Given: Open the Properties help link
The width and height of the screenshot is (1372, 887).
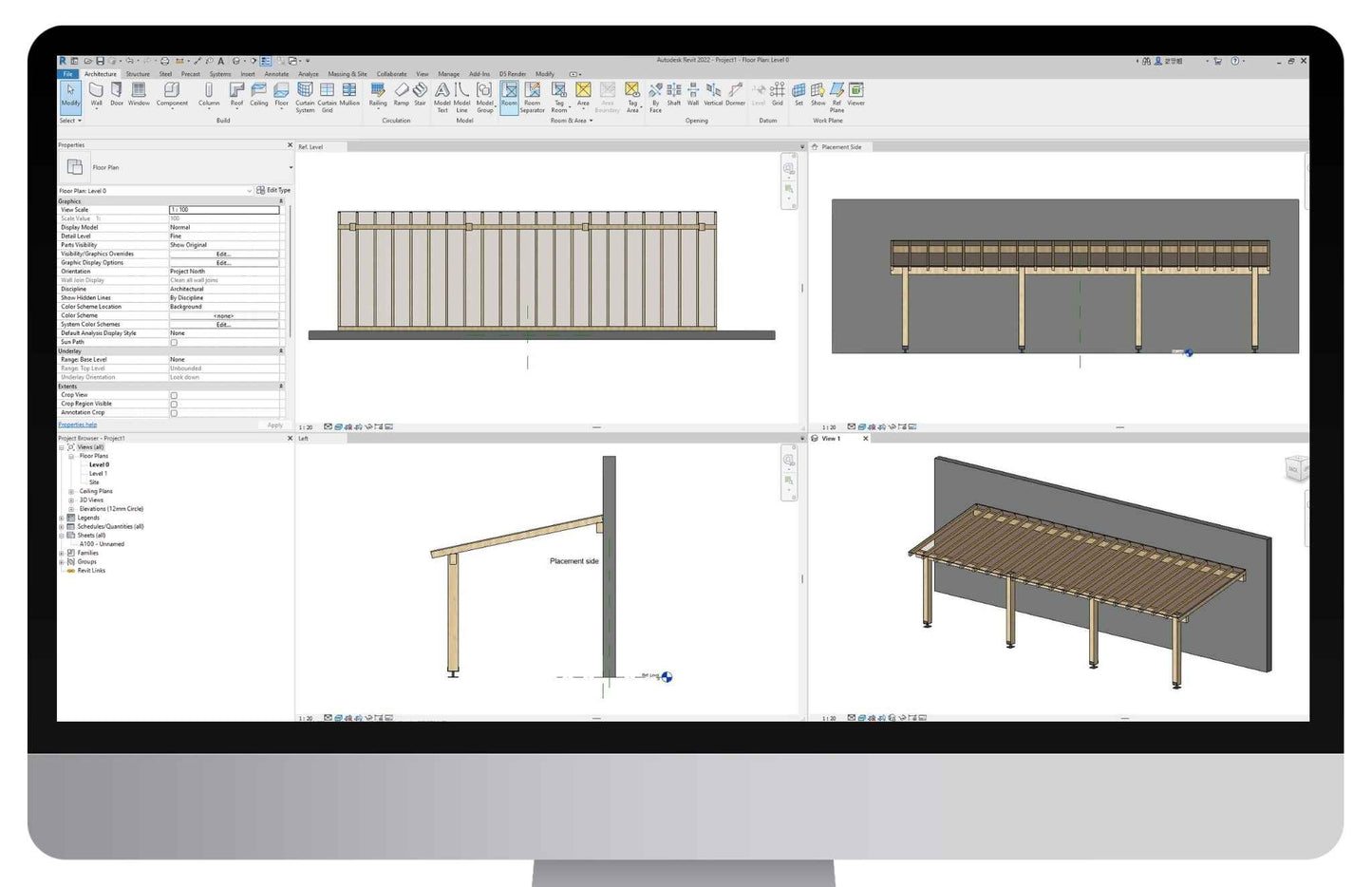Looking at the screenshot, I should coord(78,425).
